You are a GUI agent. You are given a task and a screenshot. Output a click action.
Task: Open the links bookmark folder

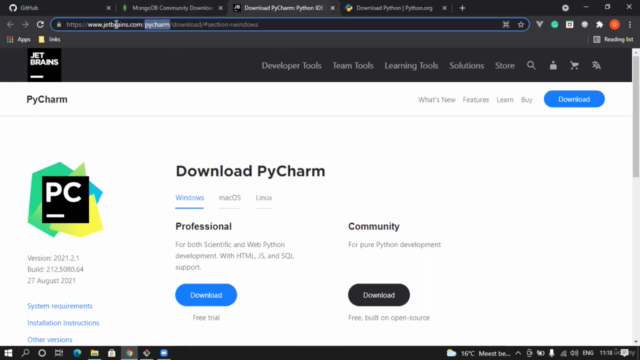tap(49, 40)
